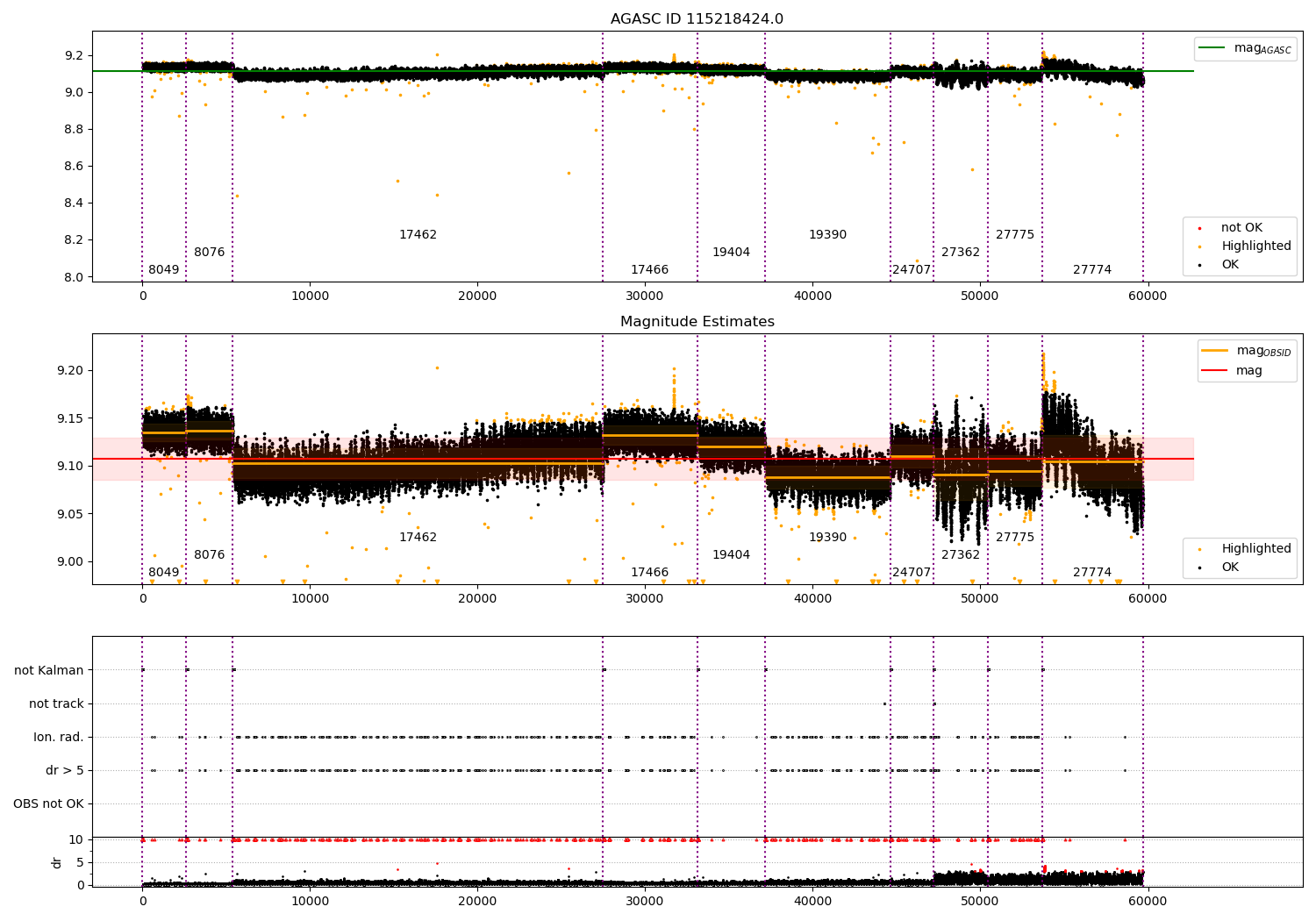Screen dimensions: 1316x921
Task: Click the title "AGASC ID 115218424.0"
Action: point(697,19)
